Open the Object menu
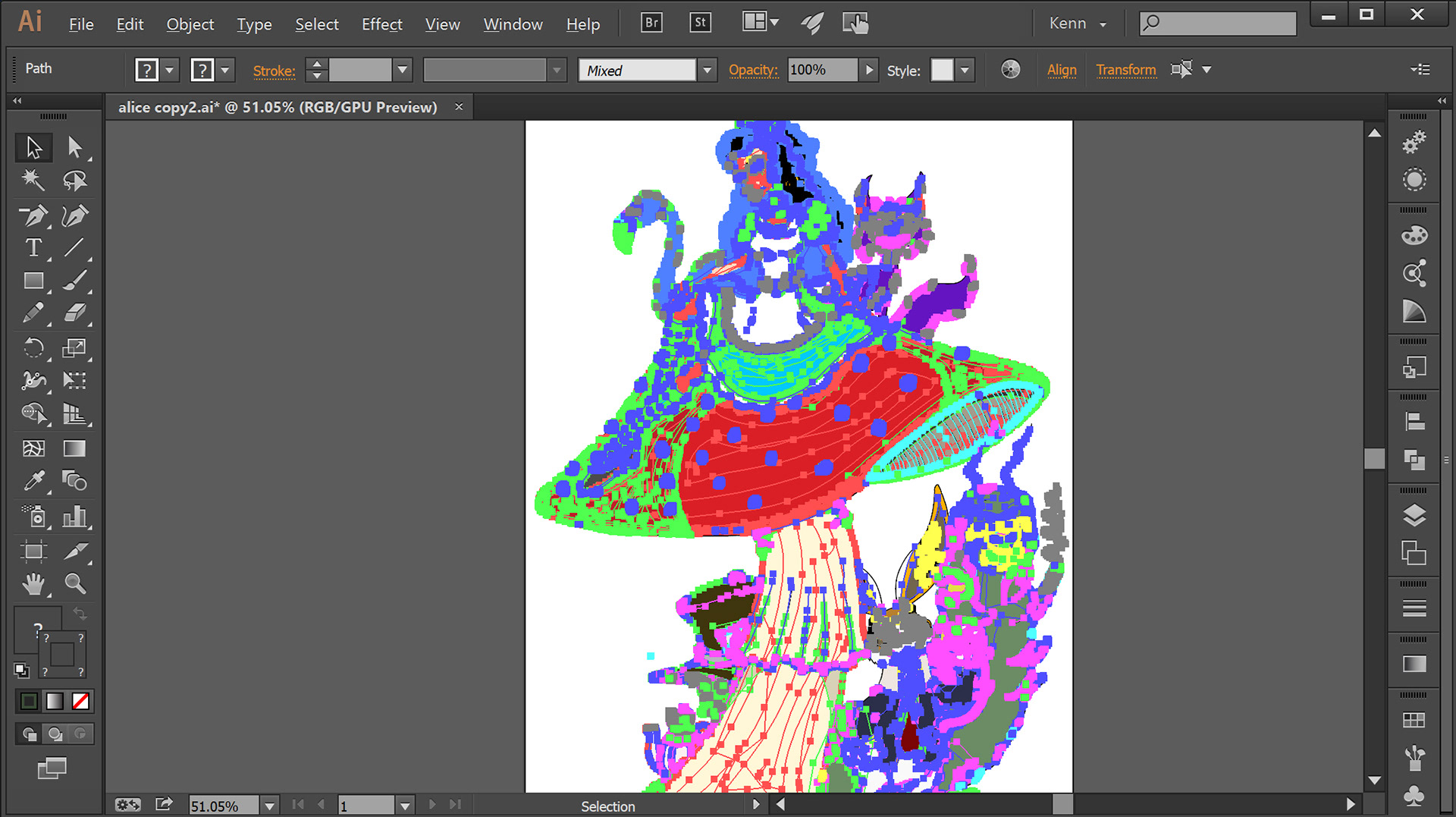 190,24
